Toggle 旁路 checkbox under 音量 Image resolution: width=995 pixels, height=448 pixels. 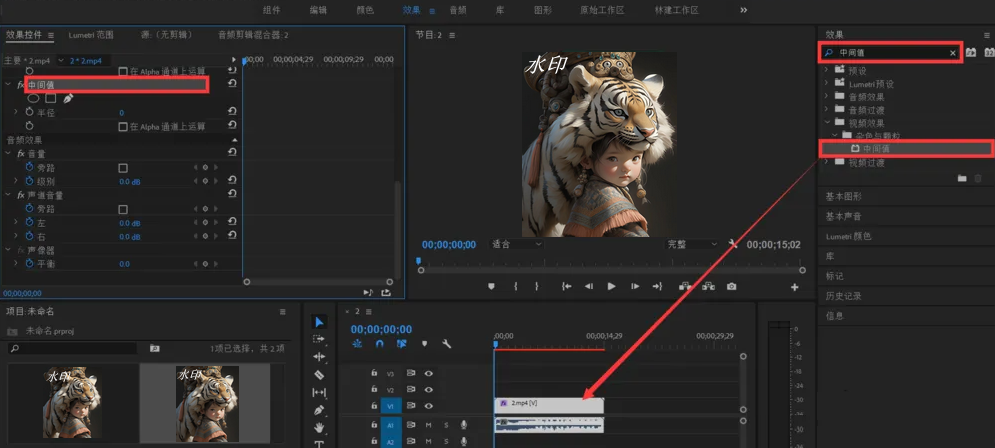pos(123,168)
